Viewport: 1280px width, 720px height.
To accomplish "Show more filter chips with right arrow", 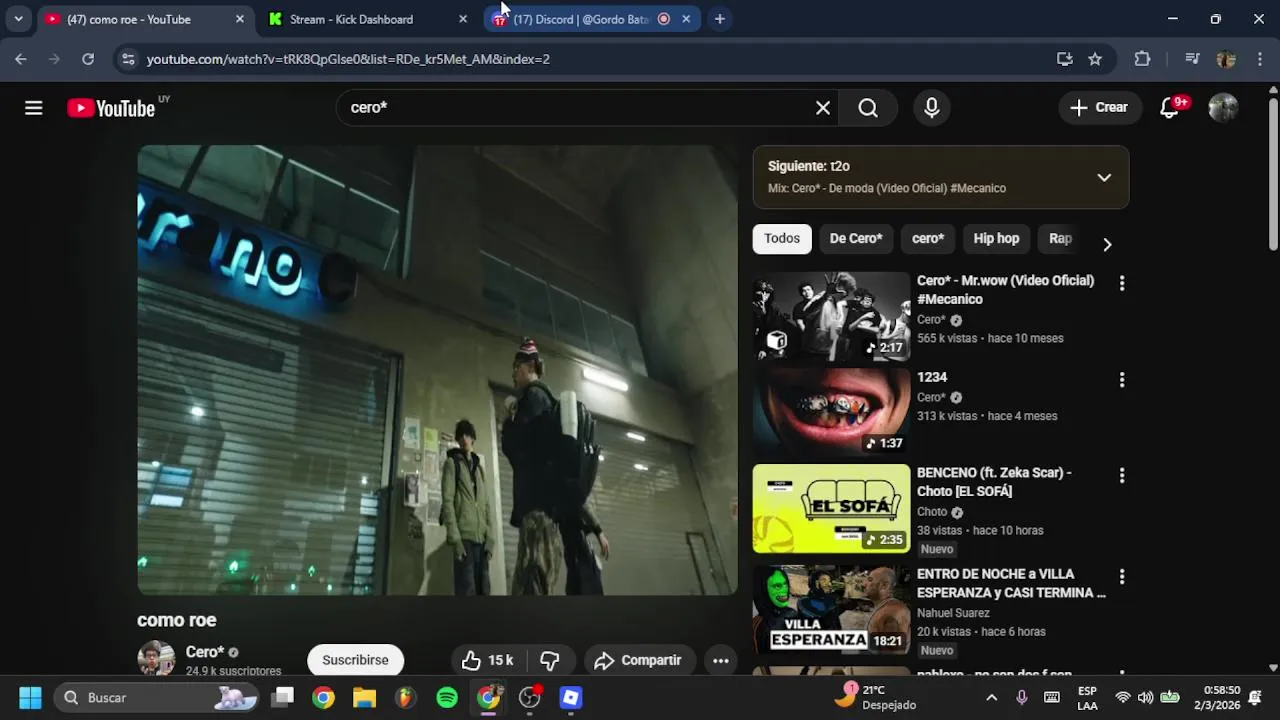I will [1106, 244].
